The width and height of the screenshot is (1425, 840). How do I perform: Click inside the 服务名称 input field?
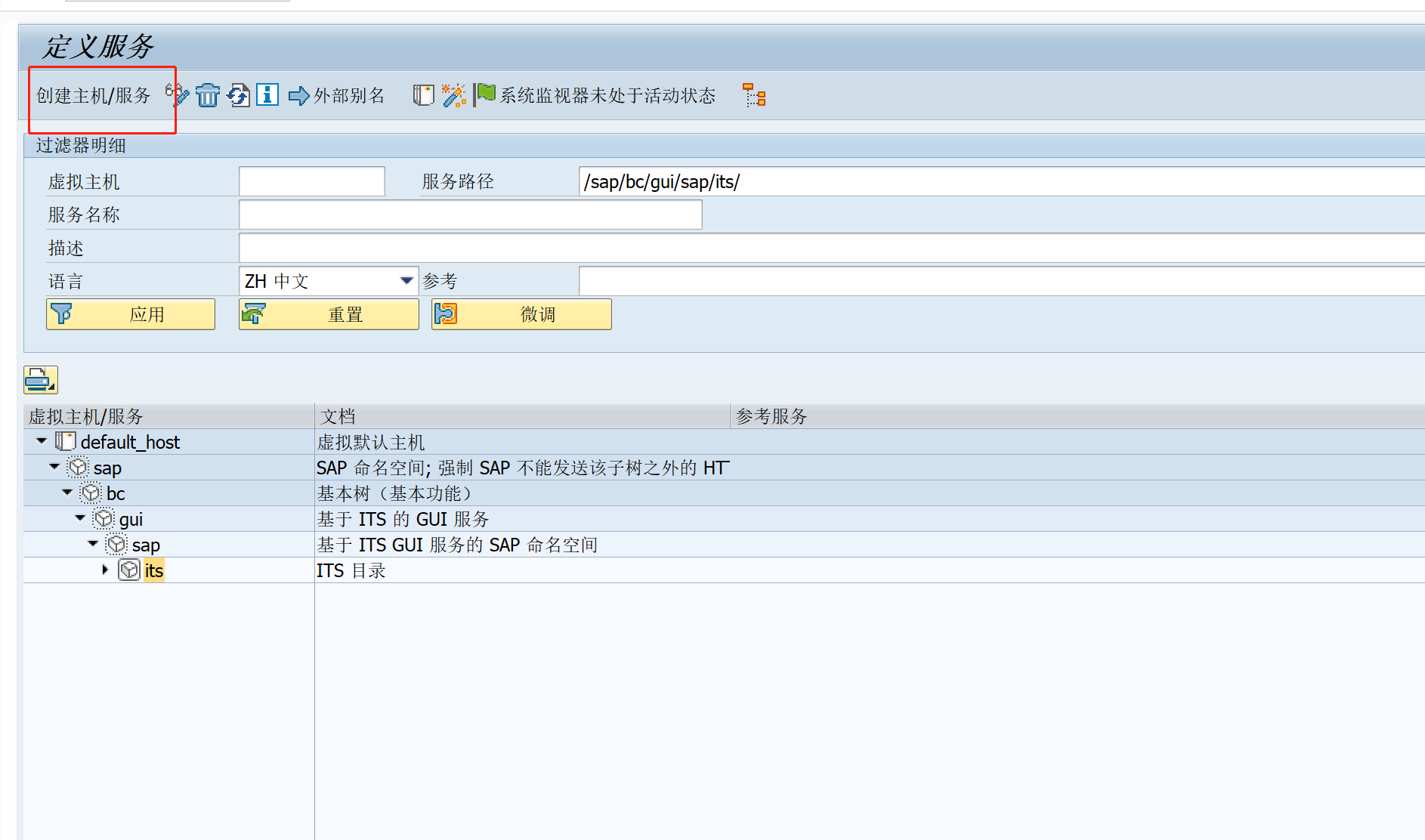click(468, 215)
